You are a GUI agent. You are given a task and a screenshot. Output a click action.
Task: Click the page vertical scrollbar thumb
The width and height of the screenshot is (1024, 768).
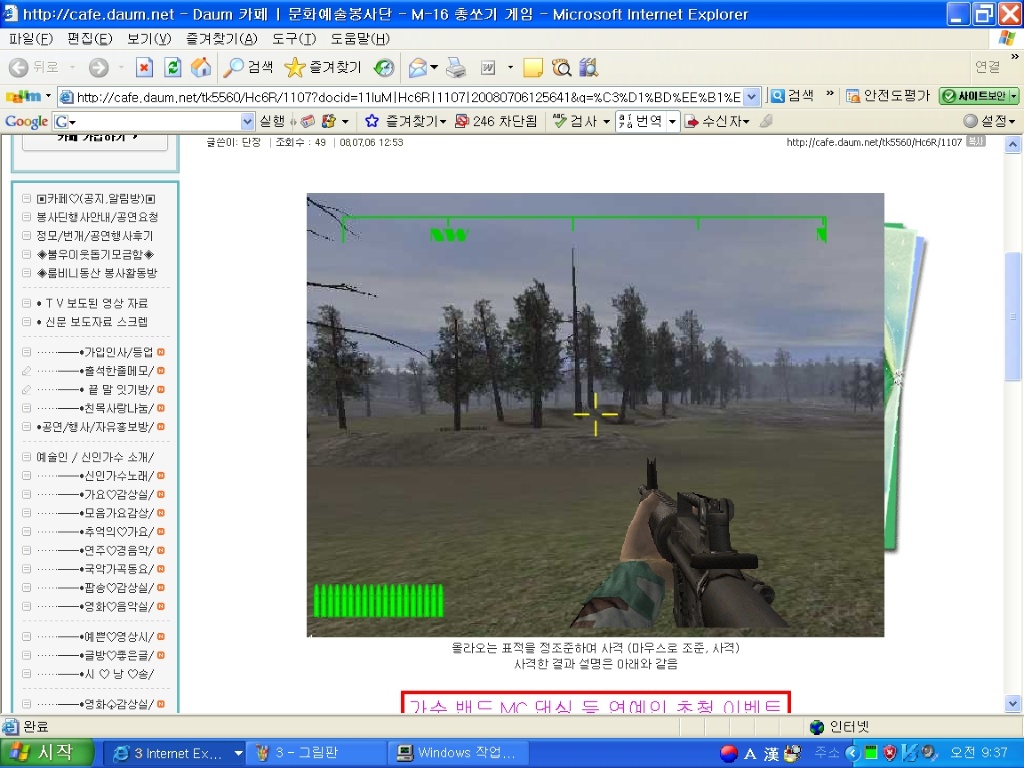click(1012, 317)
